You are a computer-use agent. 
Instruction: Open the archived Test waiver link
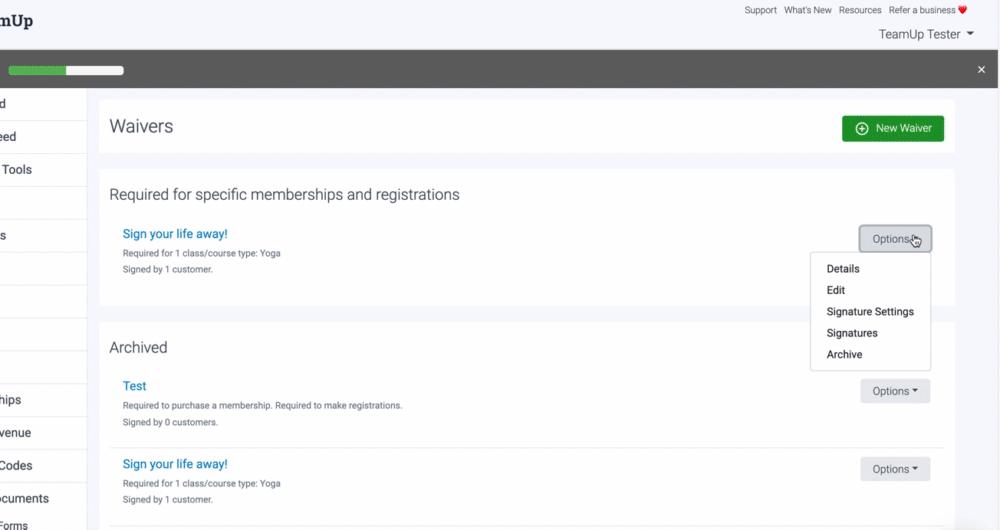134,386
